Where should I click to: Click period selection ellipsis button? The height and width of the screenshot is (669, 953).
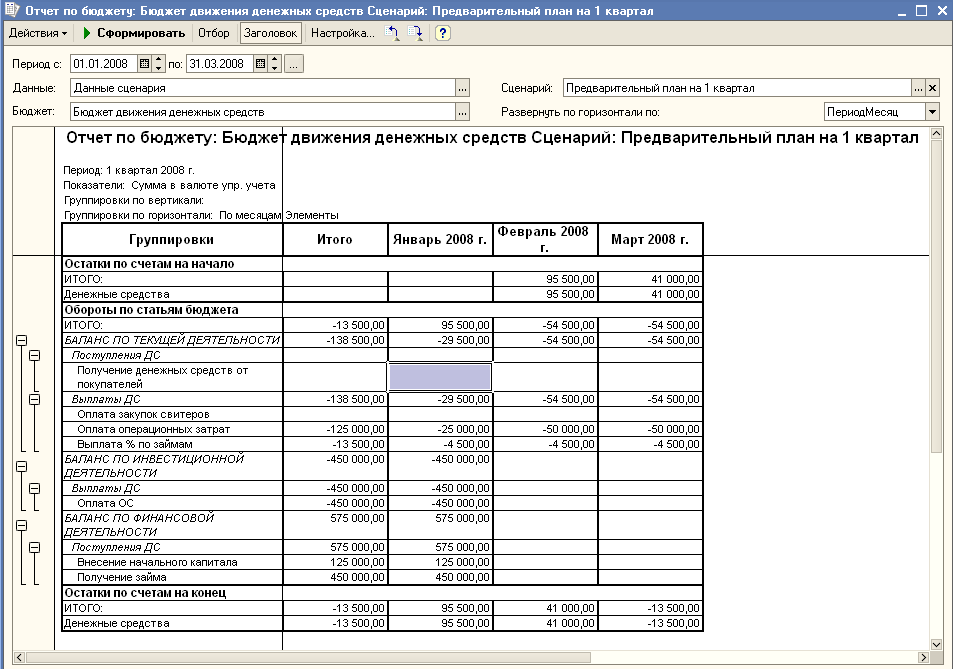(294, 64)
